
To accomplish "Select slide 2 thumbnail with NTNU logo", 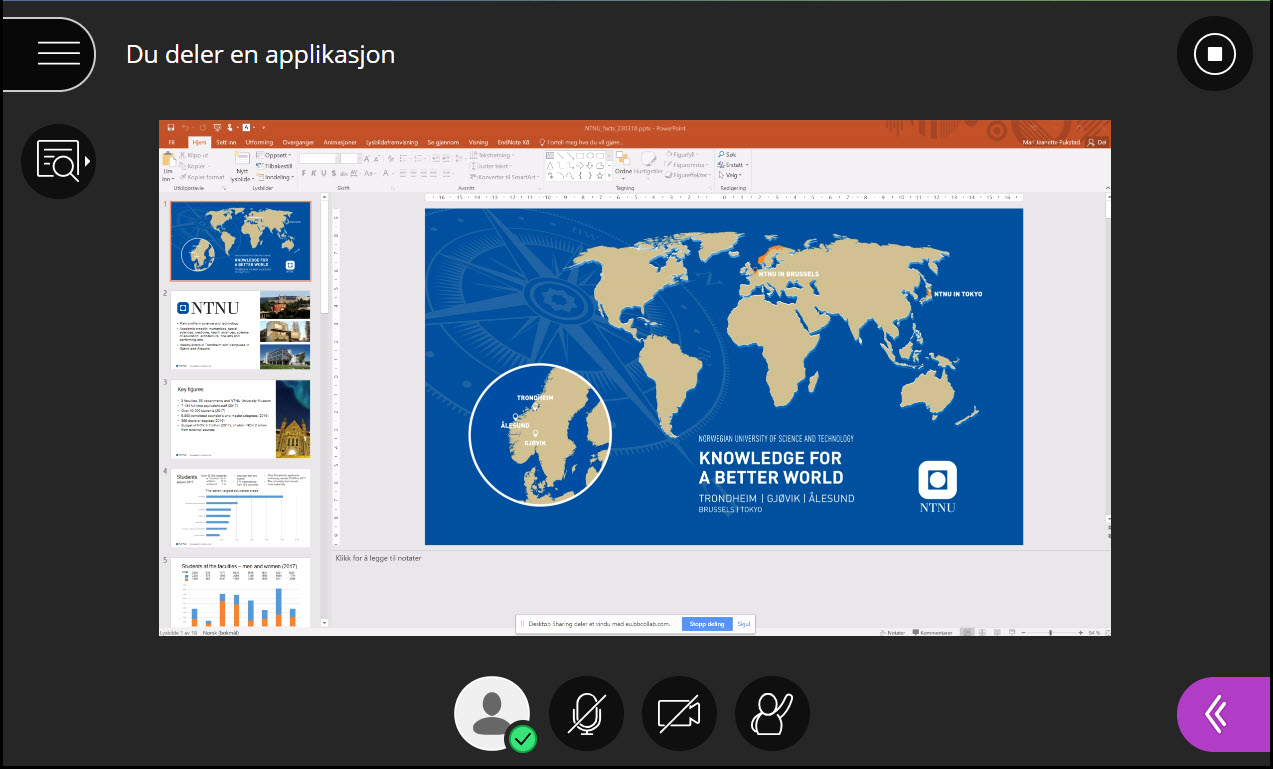I will pyautogui.click(x=240, y=330).
